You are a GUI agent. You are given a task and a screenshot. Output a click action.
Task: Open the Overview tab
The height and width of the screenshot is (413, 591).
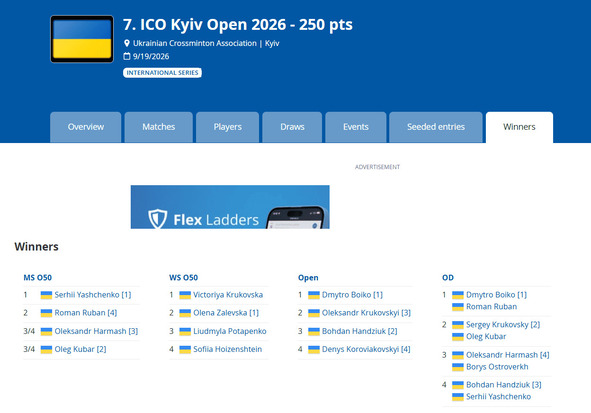(86, 127)
